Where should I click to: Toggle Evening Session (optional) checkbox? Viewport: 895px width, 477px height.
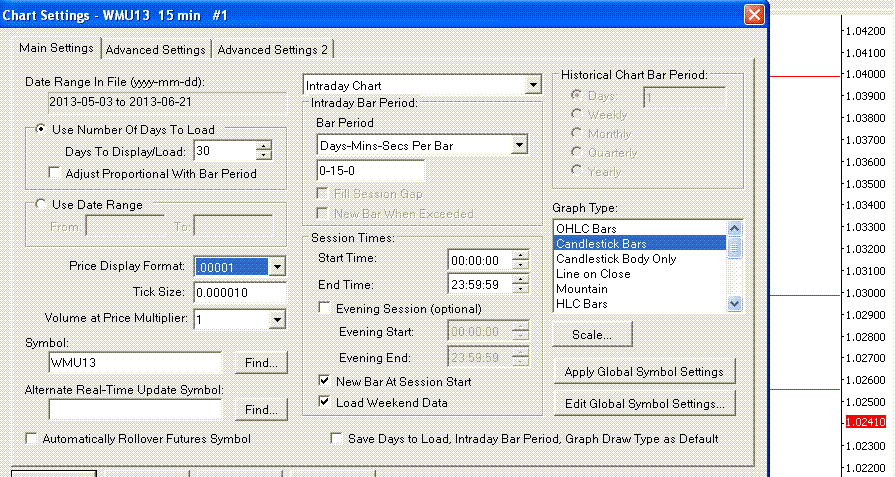[324, 308]
